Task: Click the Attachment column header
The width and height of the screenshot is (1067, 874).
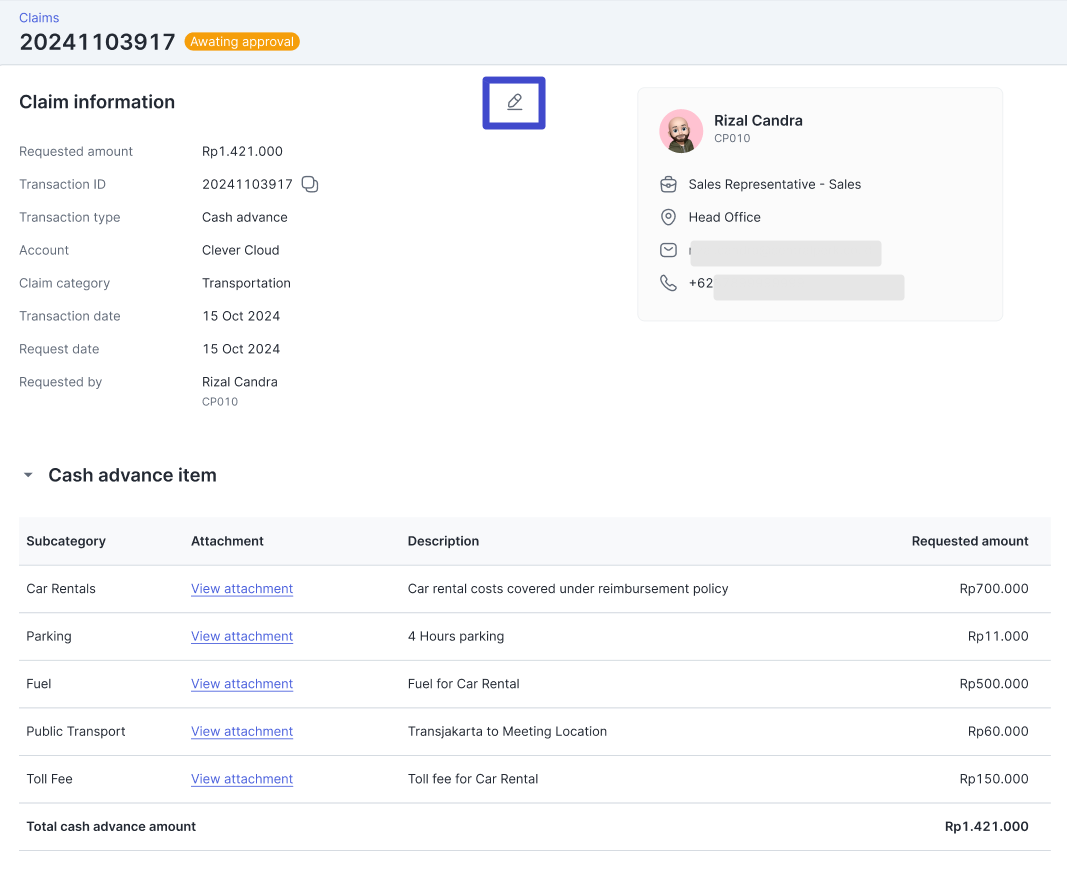Action: [227, 541]
